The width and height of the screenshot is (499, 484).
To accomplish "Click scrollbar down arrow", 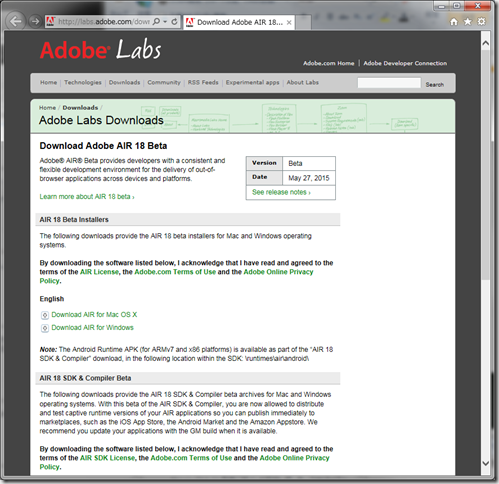I will (x=486, y=463).
